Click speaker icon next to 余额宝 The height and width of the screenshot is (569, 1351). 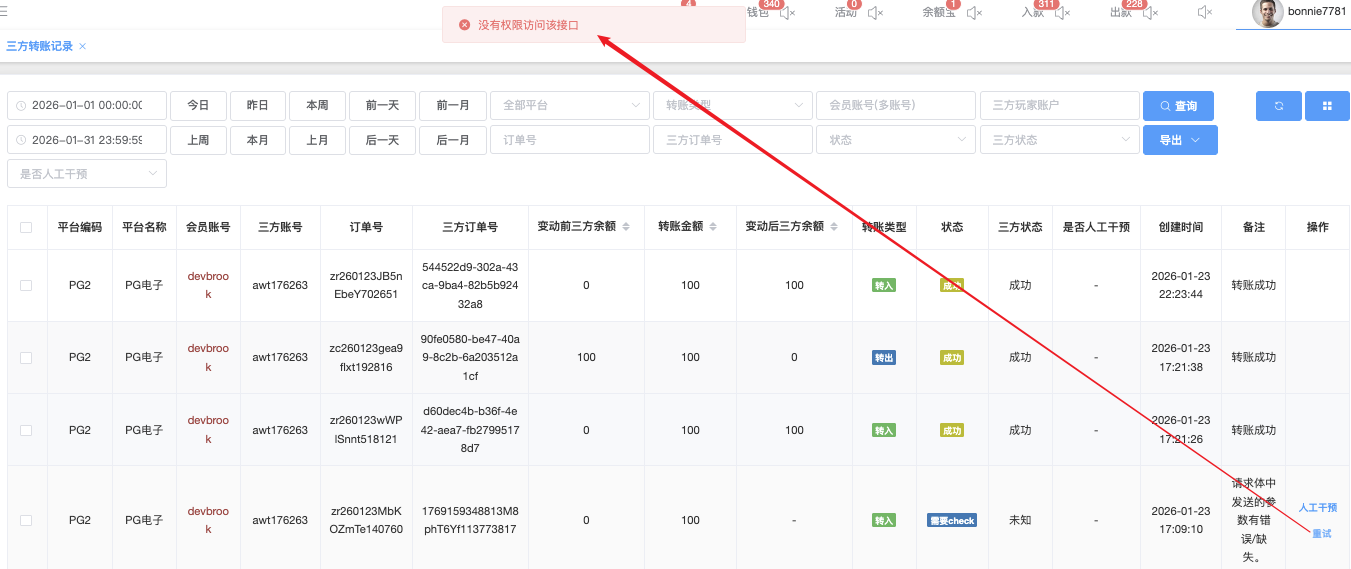click(x=974, y=13)
